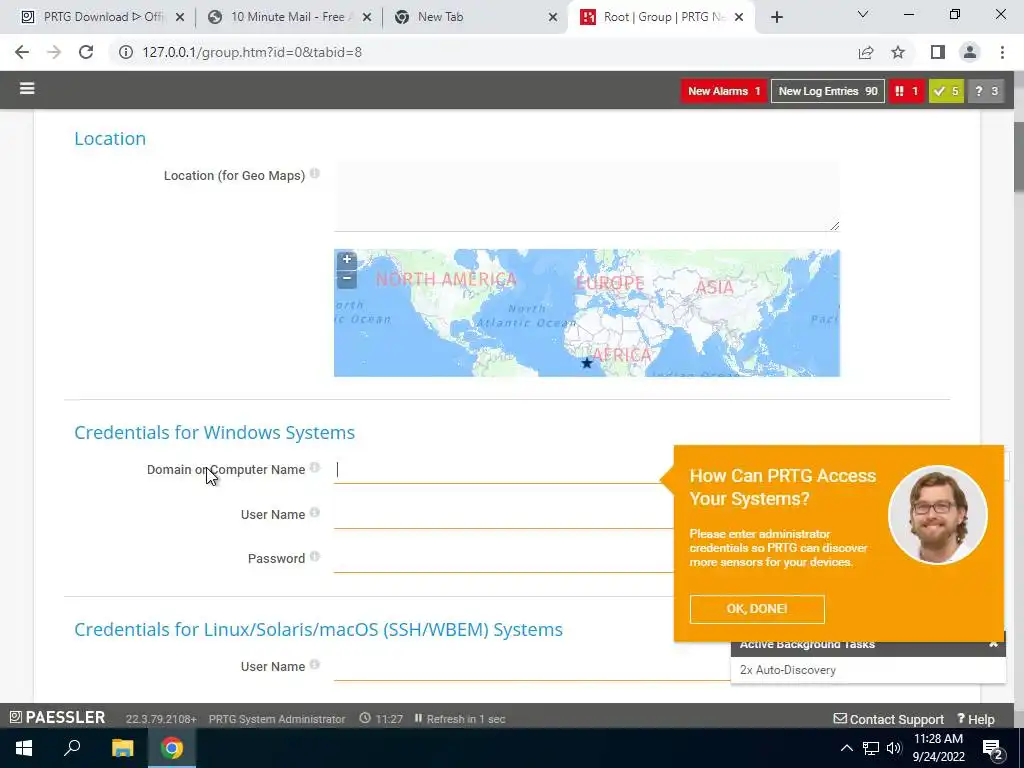Focus the Windows User Name field

504,515
